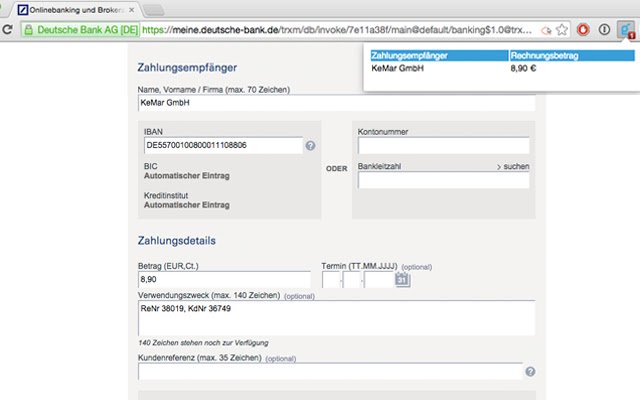Click the Zahlungsempfänger page heading

187,67
